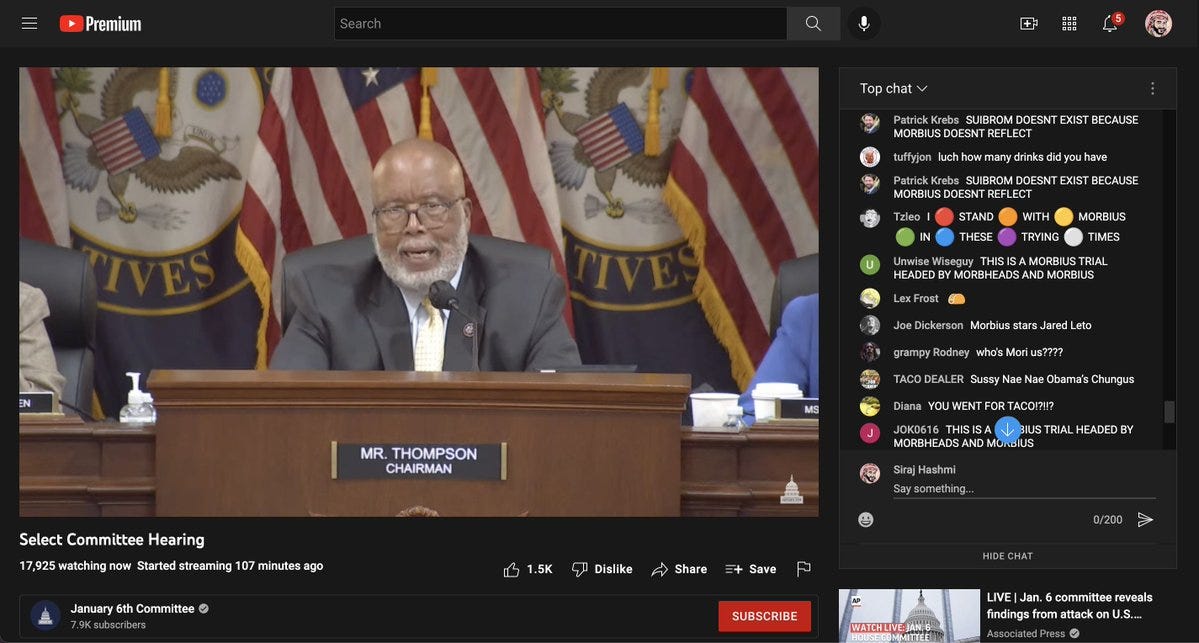Viewport: 1199px width, 643px height.
Task: Click Save to playlist
Action: pyautogui.click(x=751, y=569)
